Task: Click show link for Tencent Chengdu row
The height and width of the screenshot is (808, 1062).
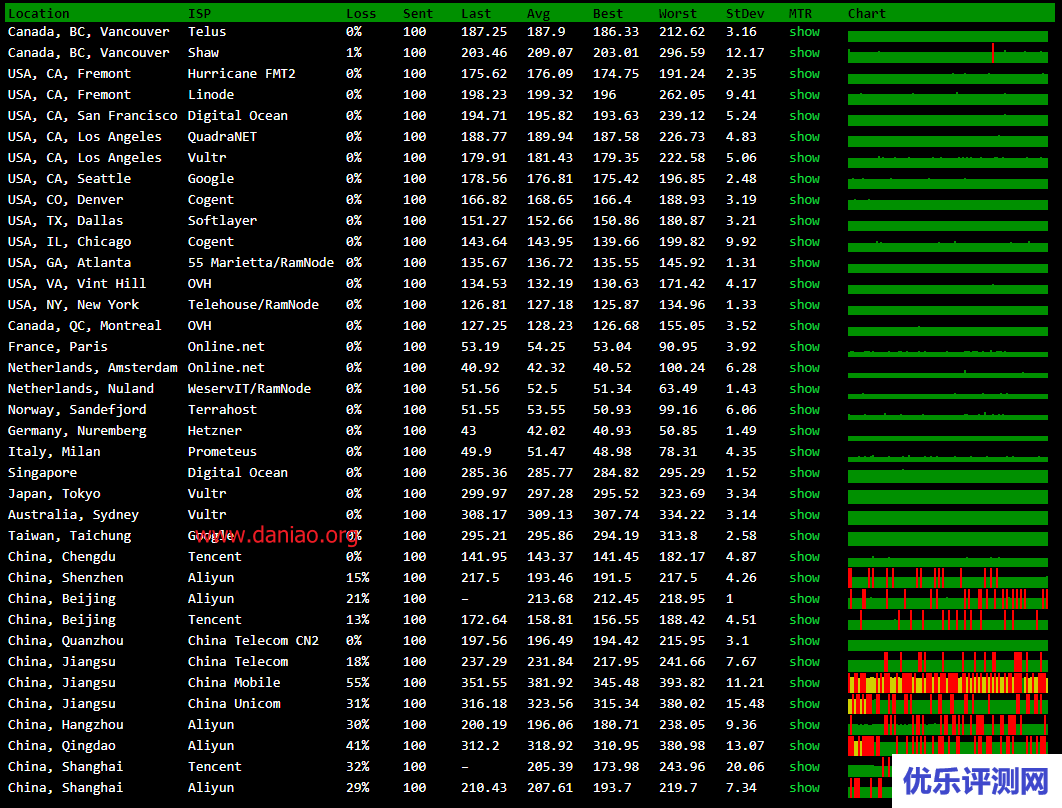Action: point(804,557)
